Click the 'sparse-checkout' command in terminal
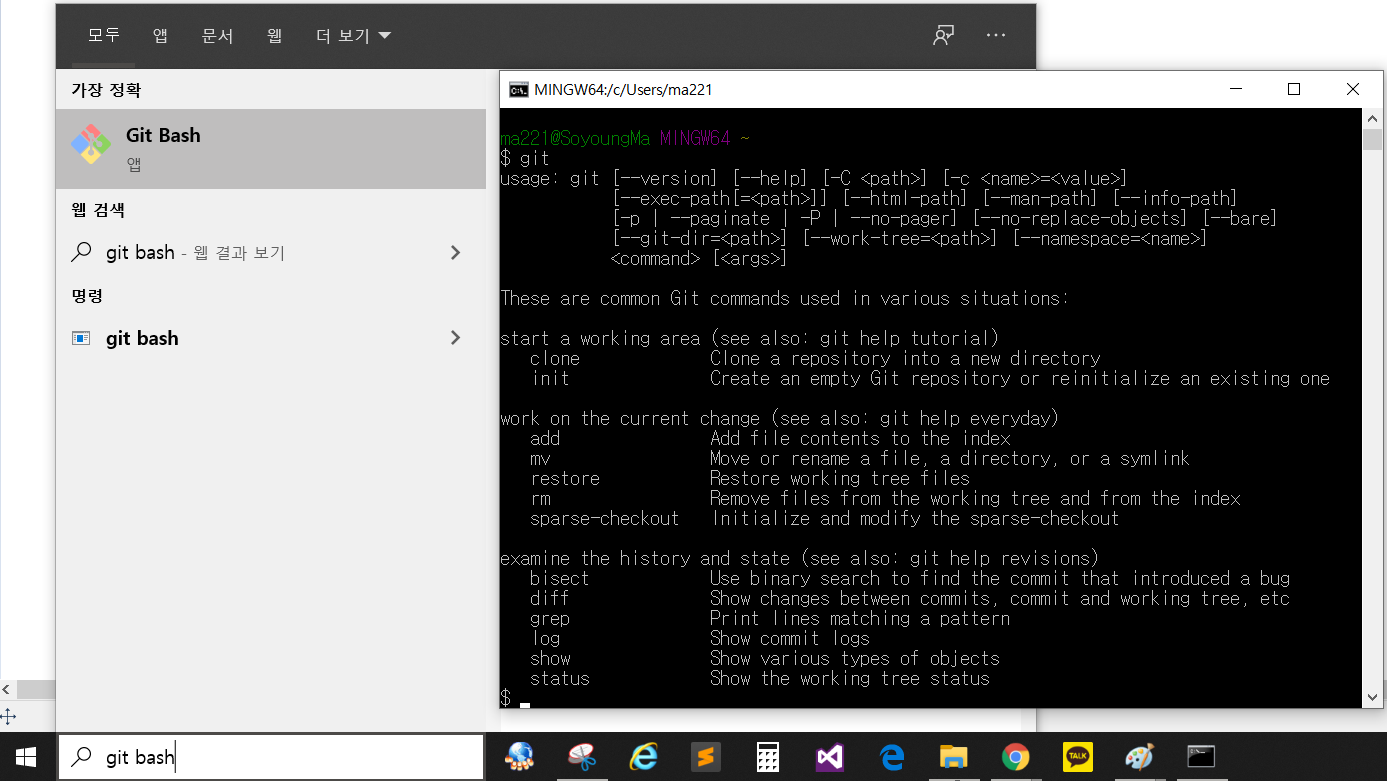 coord(604,518)
